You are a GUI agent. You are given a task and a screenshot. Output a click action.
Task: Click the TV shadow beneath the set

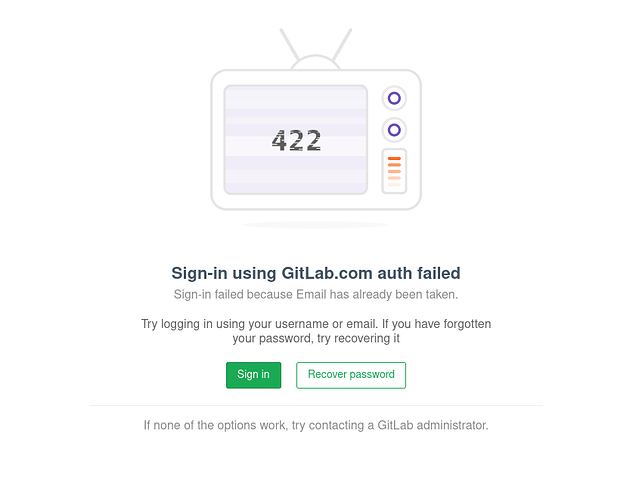pos(316,224)
